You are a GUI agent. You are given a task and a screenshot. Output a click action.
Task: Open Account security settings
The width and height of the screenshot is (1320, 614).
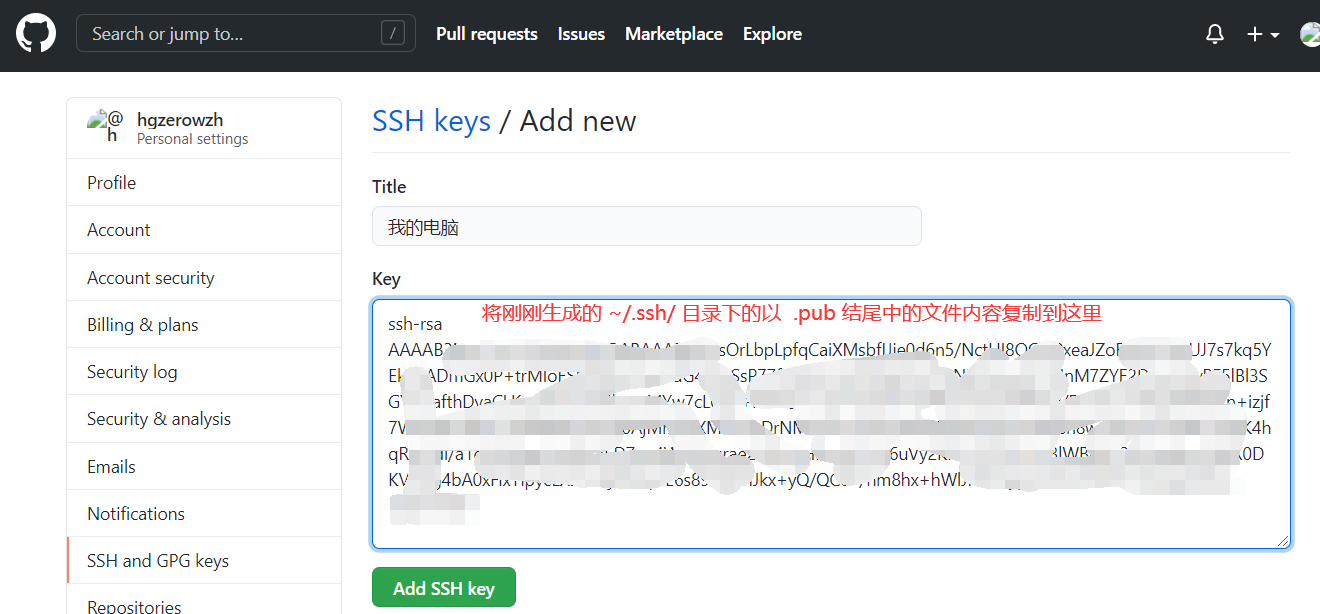(x=204, y=278)
